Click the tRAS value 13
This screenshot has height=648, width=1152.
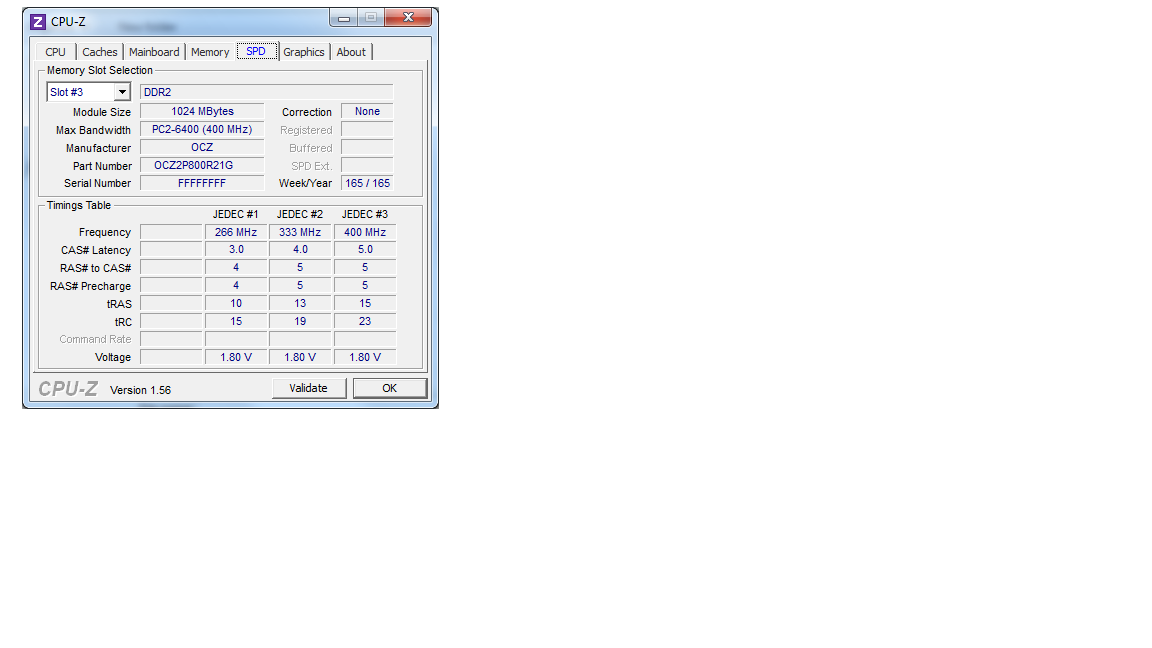click(x=300, y=303)
